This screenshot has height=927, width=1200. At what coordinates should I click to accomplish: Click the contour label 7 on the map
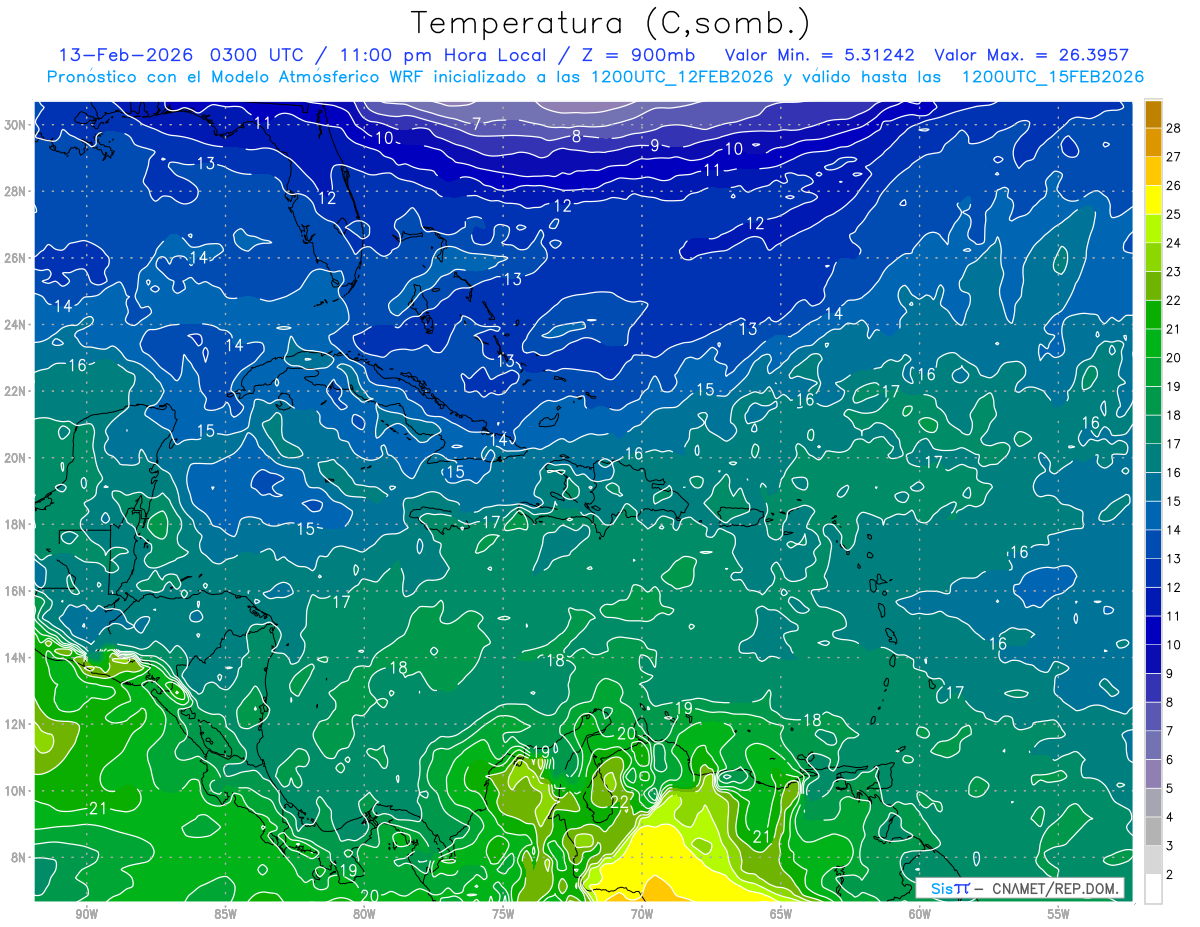[x=477, y=124]
